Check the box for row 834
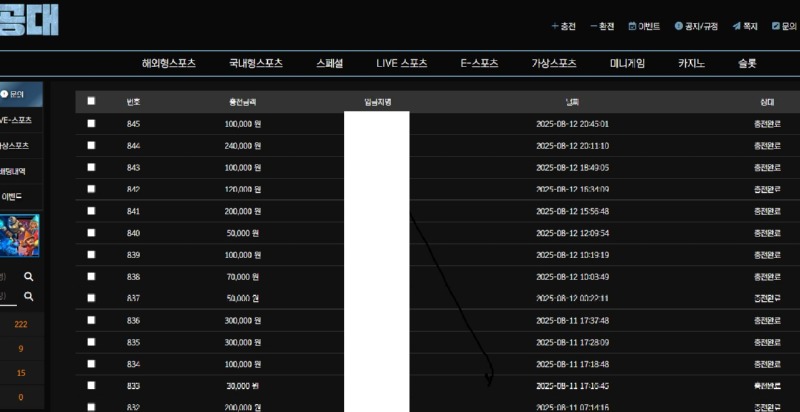The height and width of the screenshot is (412, 800). 91,364
